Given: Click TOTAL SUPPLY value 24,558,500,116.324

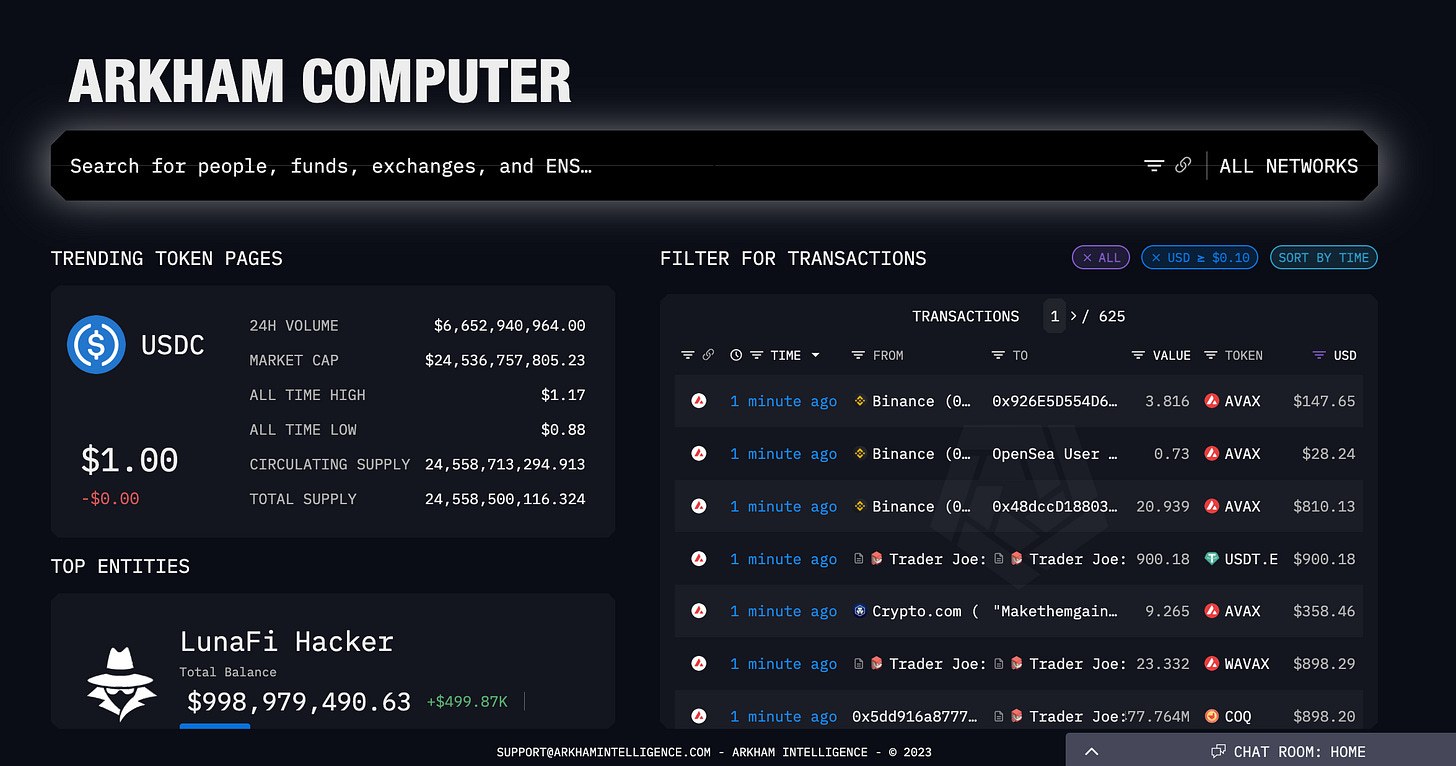Looking at the screenshot, I should 505,499.
